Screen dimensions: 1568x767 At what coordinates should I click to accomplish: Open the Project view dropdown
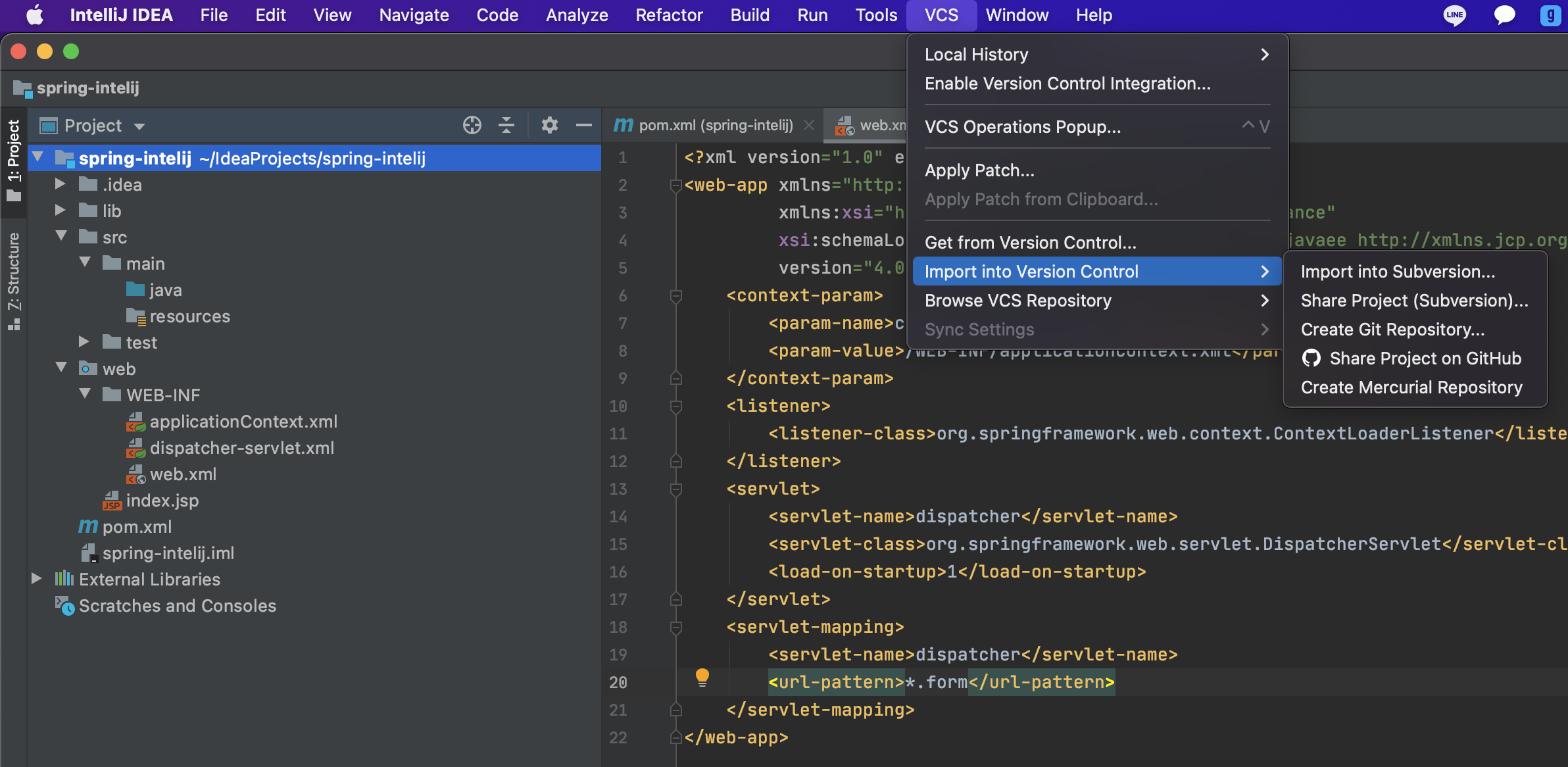[x=139, y=126]
